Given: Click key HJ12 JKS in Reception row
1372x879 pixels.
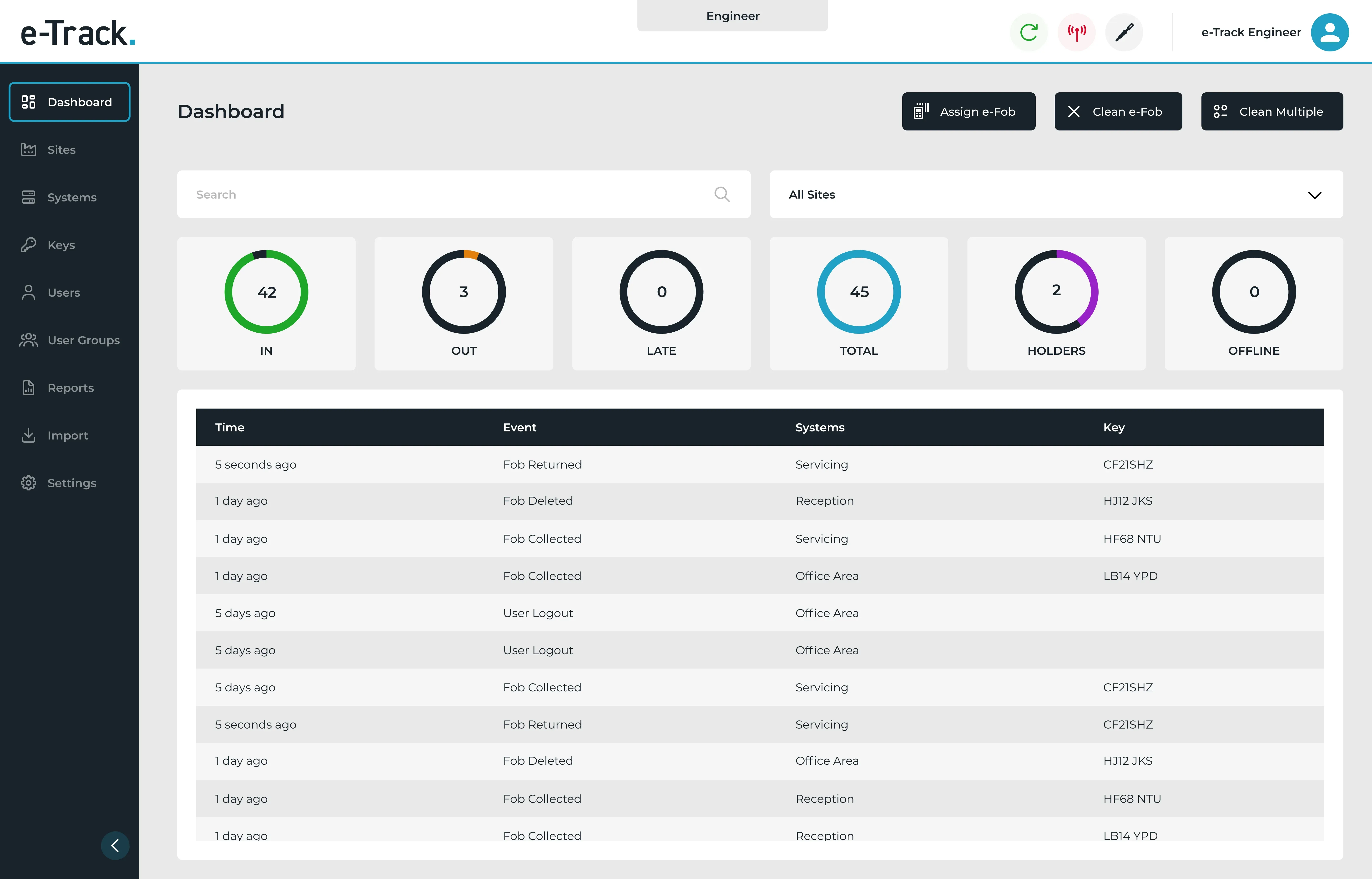Looking at the screenshot, I should (x=1128, y=501).
